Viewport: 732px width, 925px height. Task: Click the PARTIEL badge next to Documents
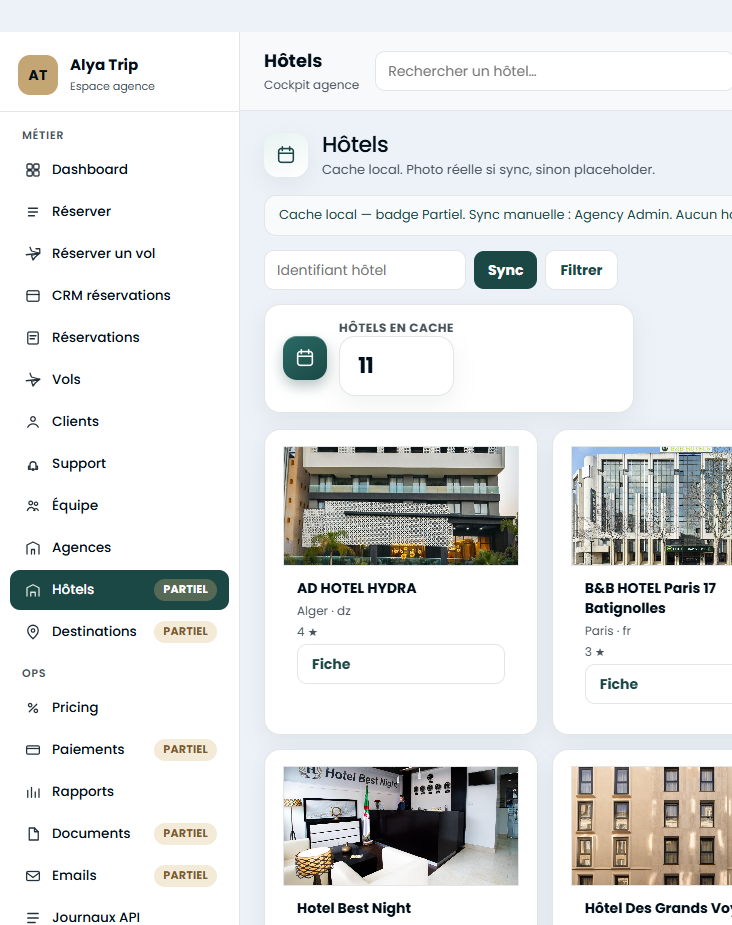pyautogui.click(x=185, y=834)
